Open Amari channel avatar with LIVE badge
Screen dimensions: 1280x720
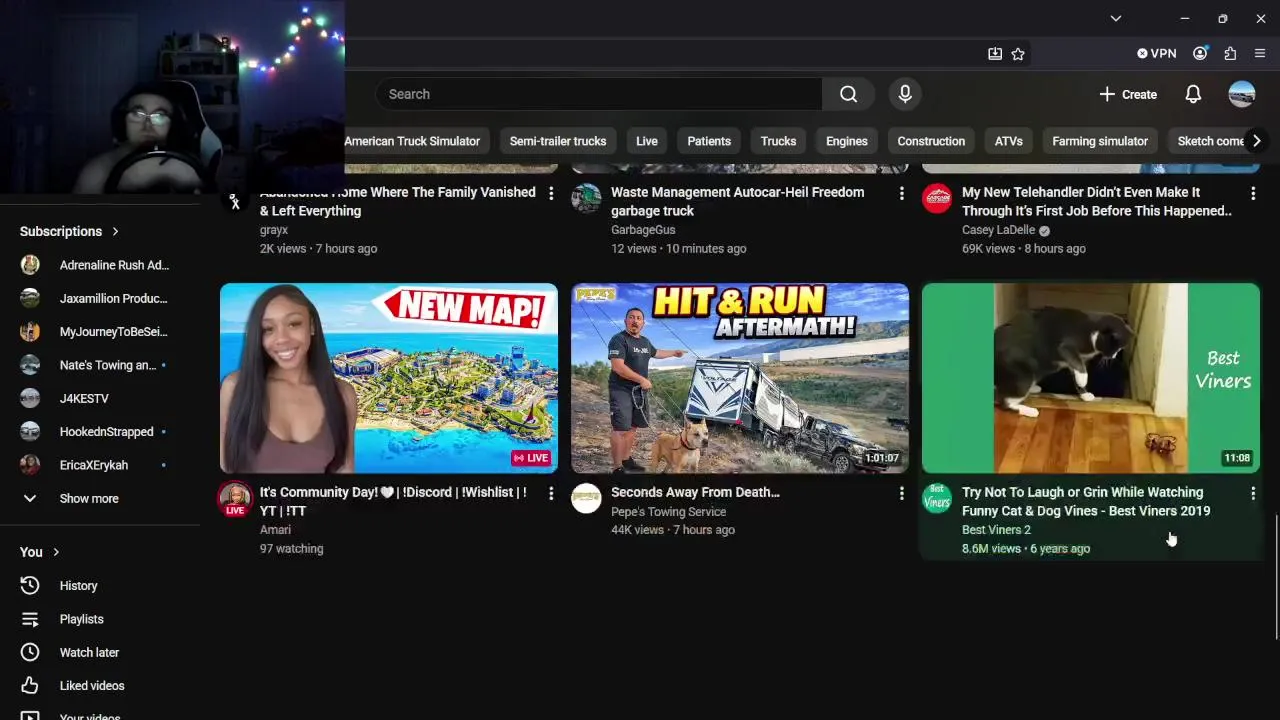tap(235, 499)
